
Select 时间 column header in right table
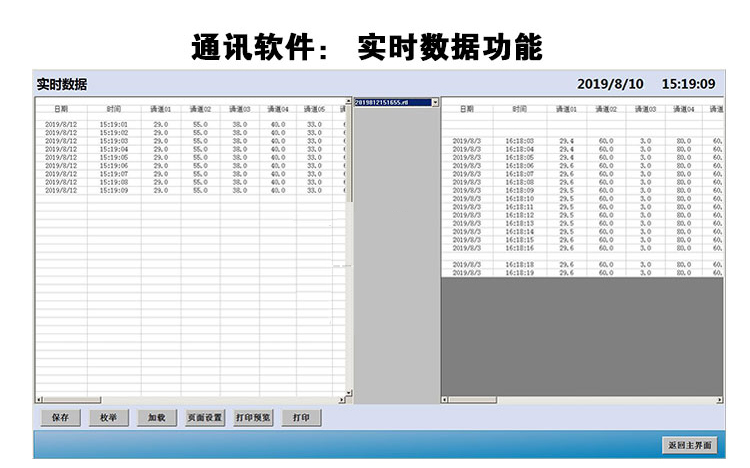[x=519, y=108]
